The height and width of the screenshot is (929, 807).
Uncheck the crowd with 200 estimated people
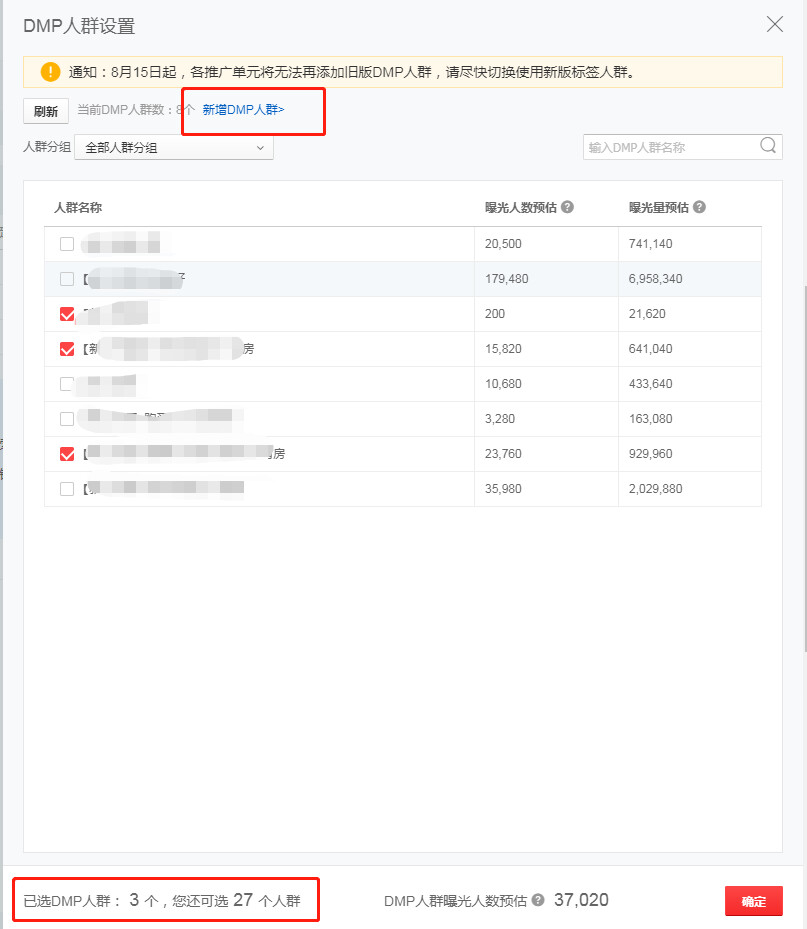click(67, 314)
